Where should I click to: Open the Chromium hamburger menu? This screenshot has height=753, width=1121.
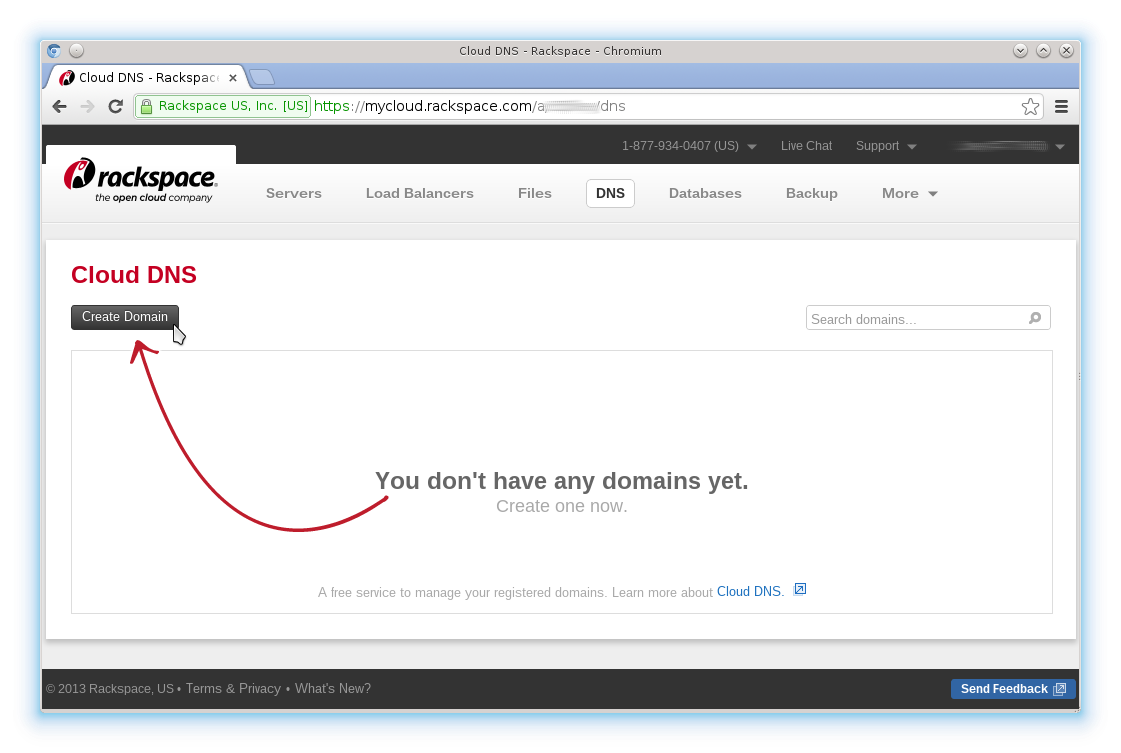(x=1062, y=107)
